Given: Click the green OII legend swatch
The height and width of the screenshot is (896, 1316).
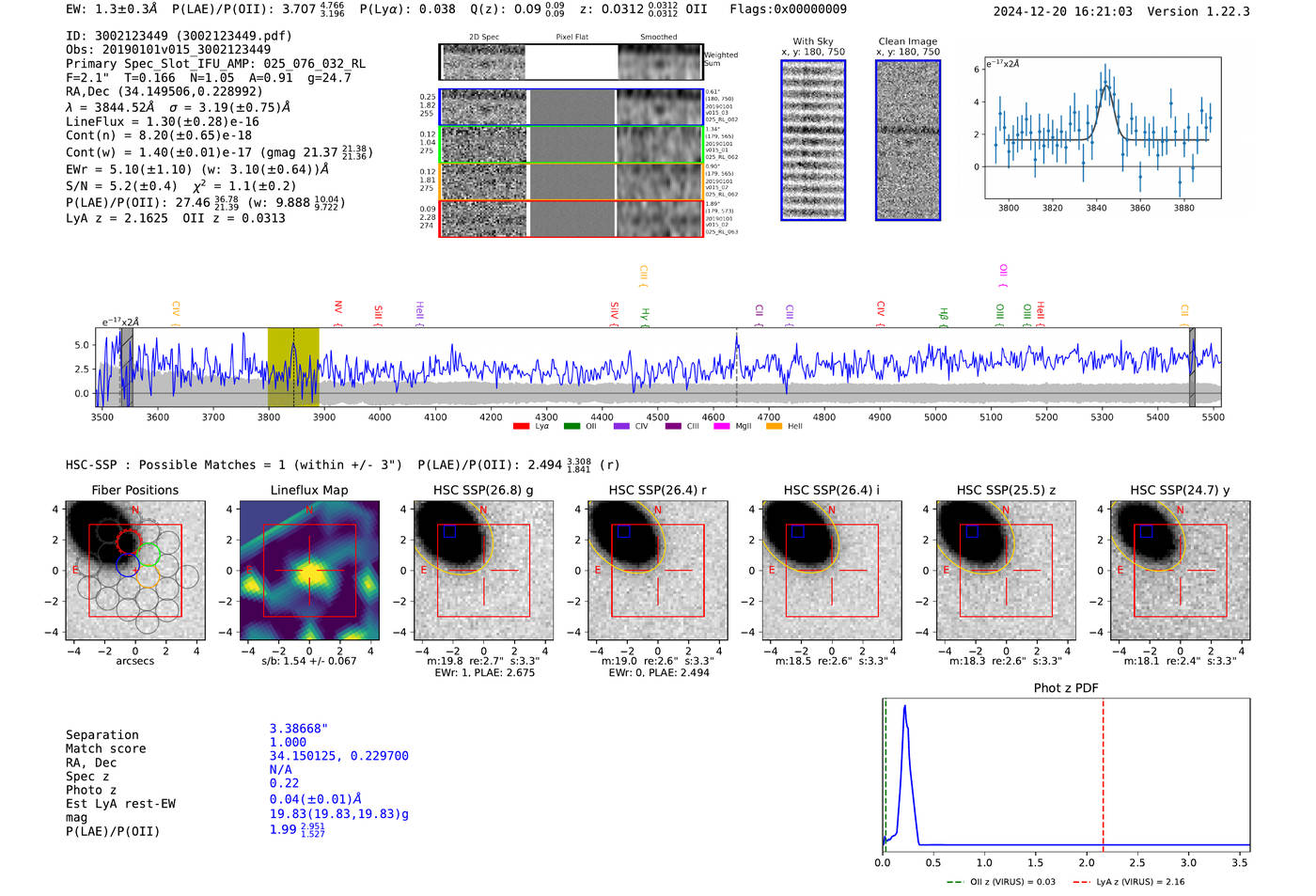Looking at the screenshot, I should (572, 427).
